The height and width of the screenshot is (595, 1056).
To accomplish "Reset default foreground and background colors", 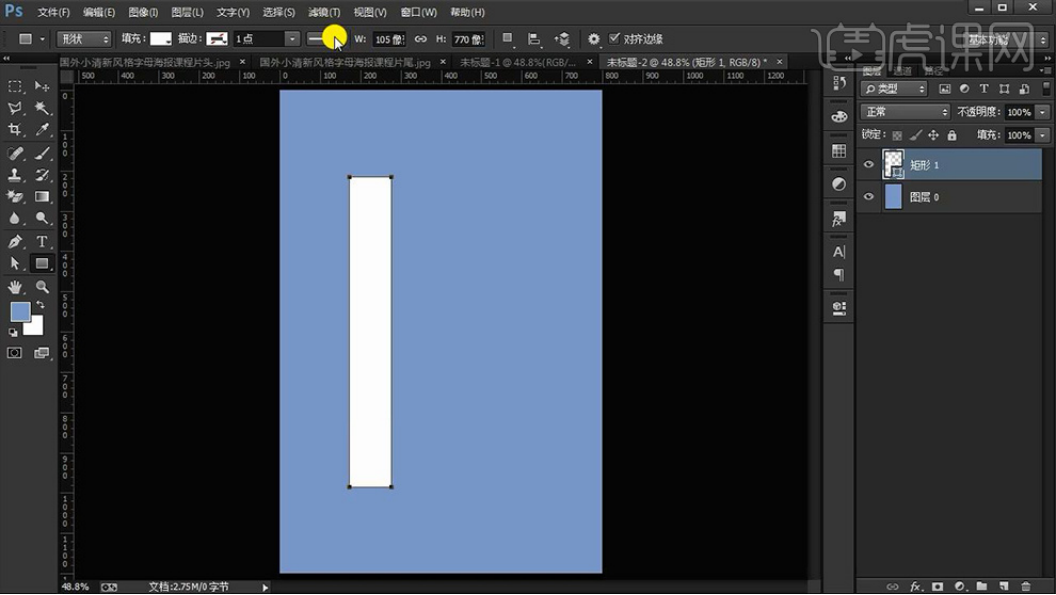I will coord(13,332).
